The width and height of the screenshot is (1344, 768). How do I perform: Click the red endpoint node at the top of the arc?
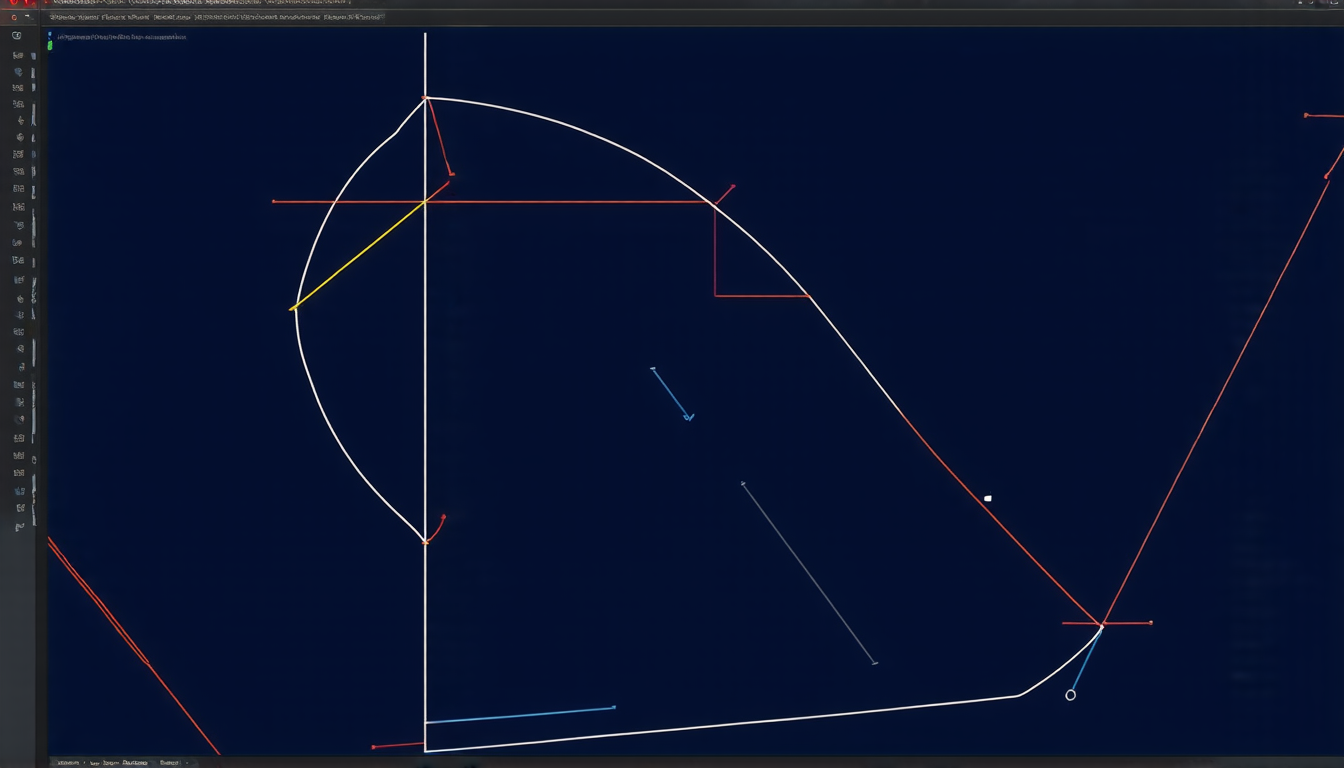(426, 98)
